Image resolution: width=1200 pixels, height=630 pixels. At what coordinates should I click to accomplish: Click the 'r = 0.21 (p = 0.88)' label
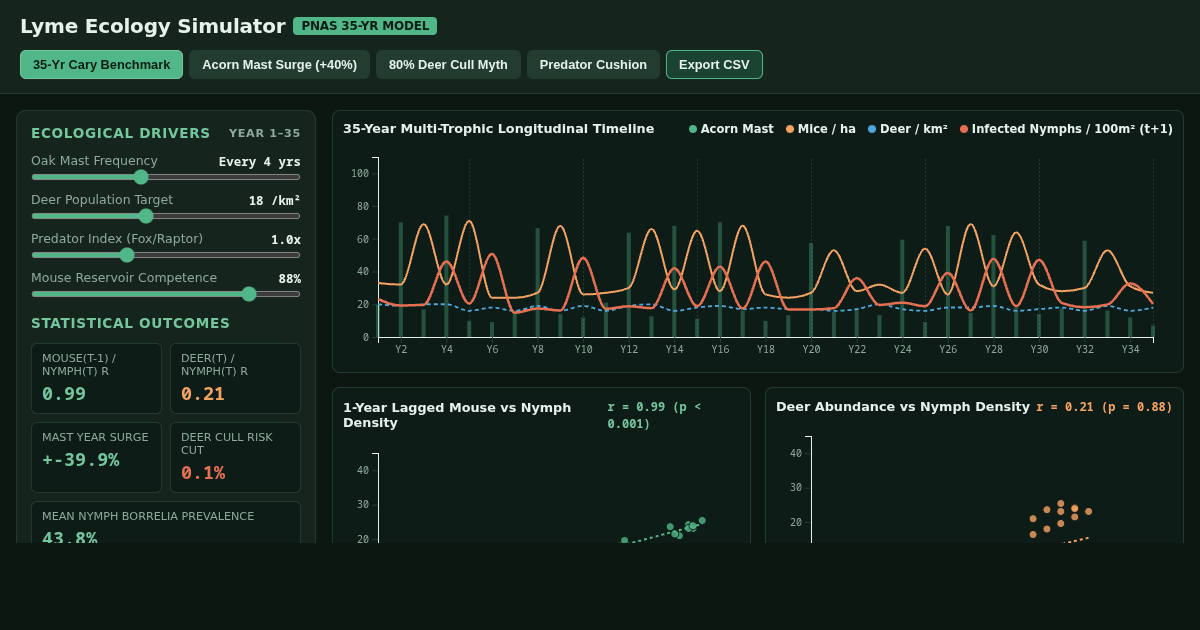[1104, 407]
